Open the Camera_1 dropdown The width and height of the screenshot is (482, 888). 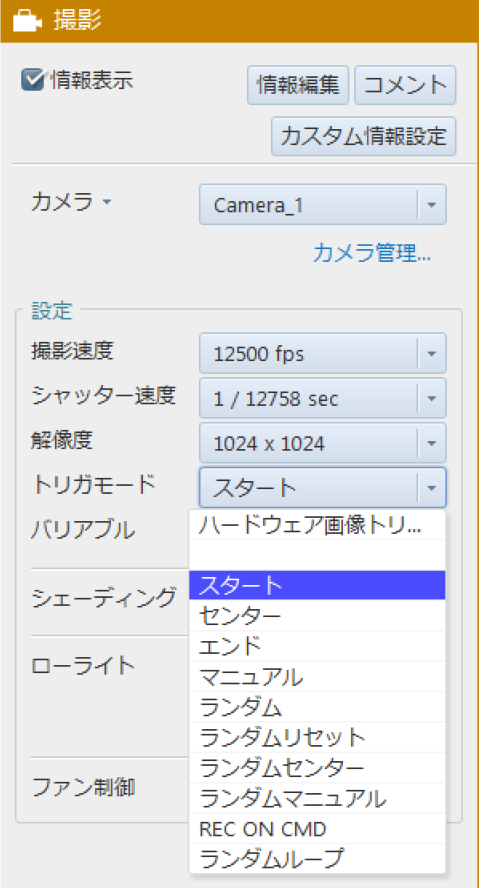point(323,205)
